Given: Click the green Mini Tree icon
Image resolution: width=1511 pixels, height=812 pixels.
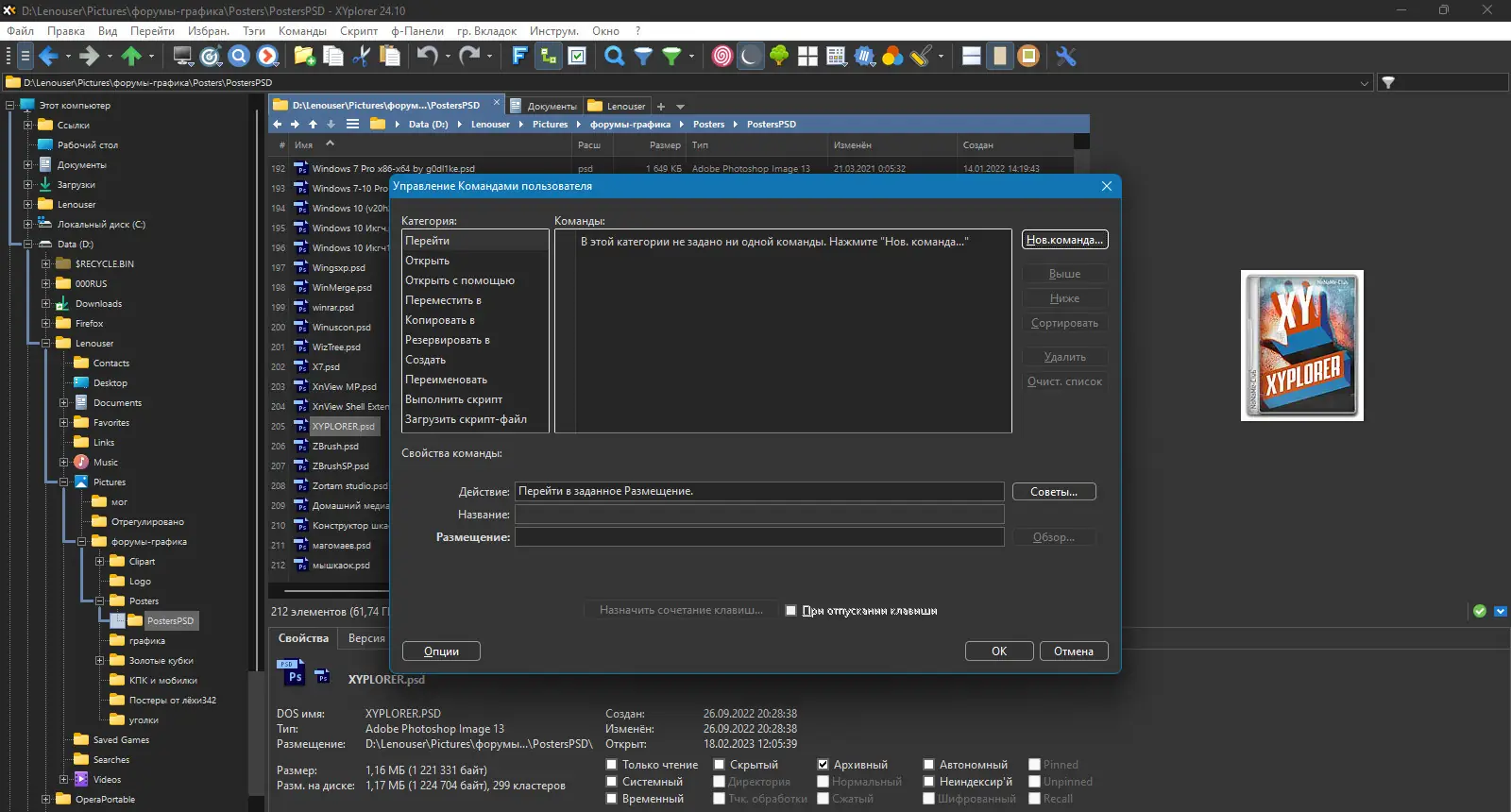Looking at the screenshot, I should click(779, 57).
